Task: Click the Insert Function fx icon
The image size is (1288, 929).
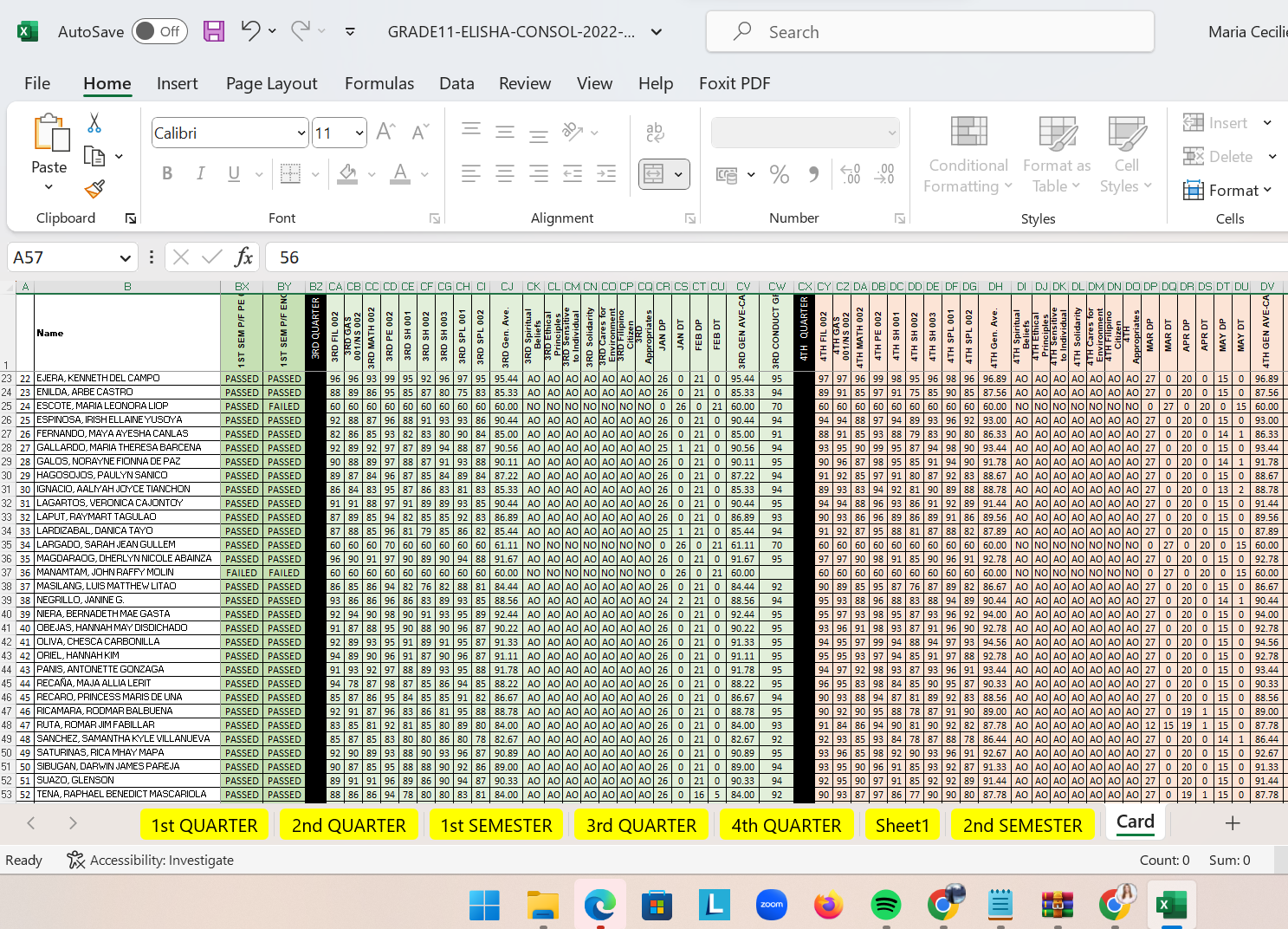Action: tap(244, 257)
